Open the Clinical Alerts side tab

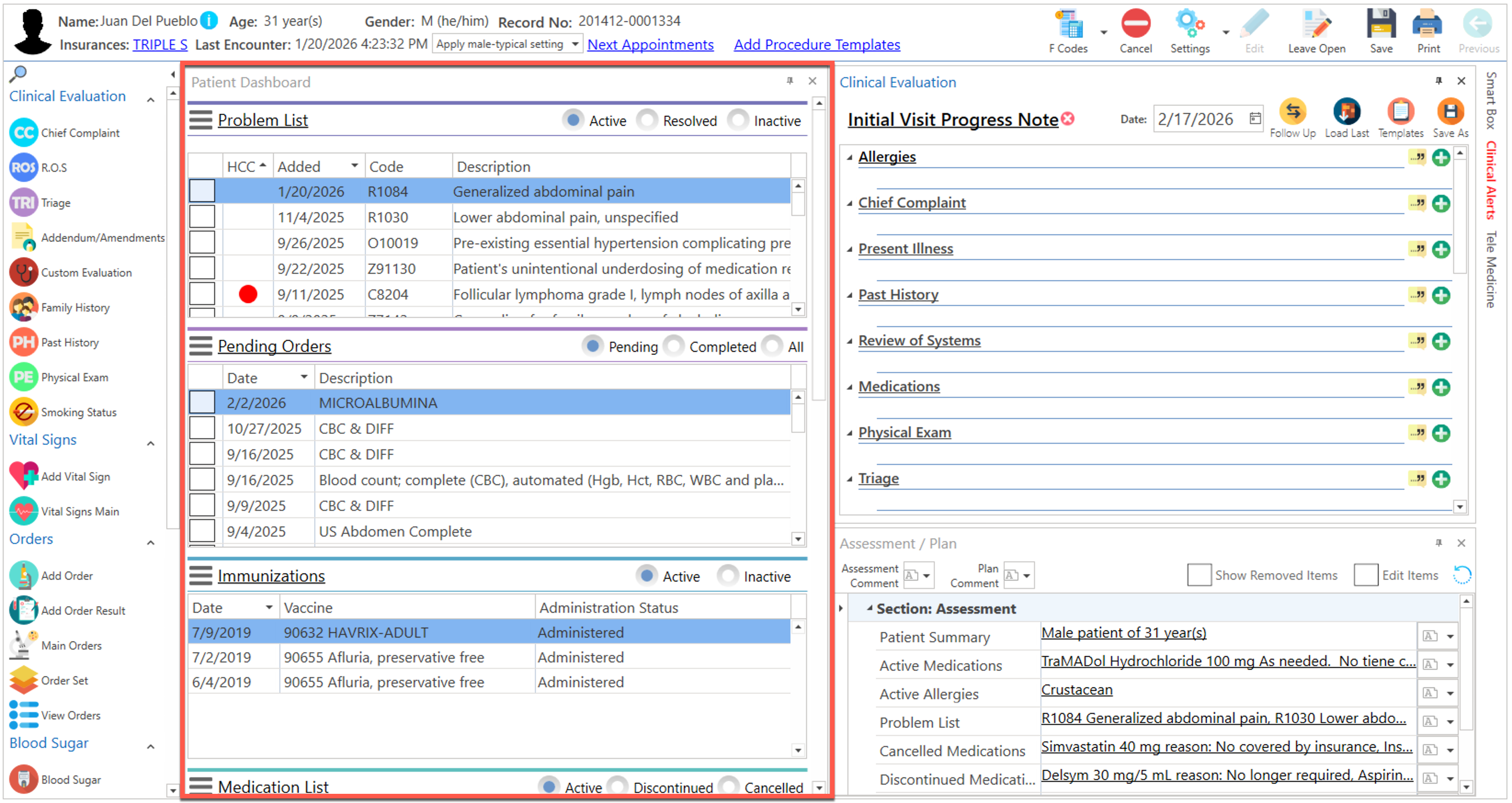(1491, 181)
